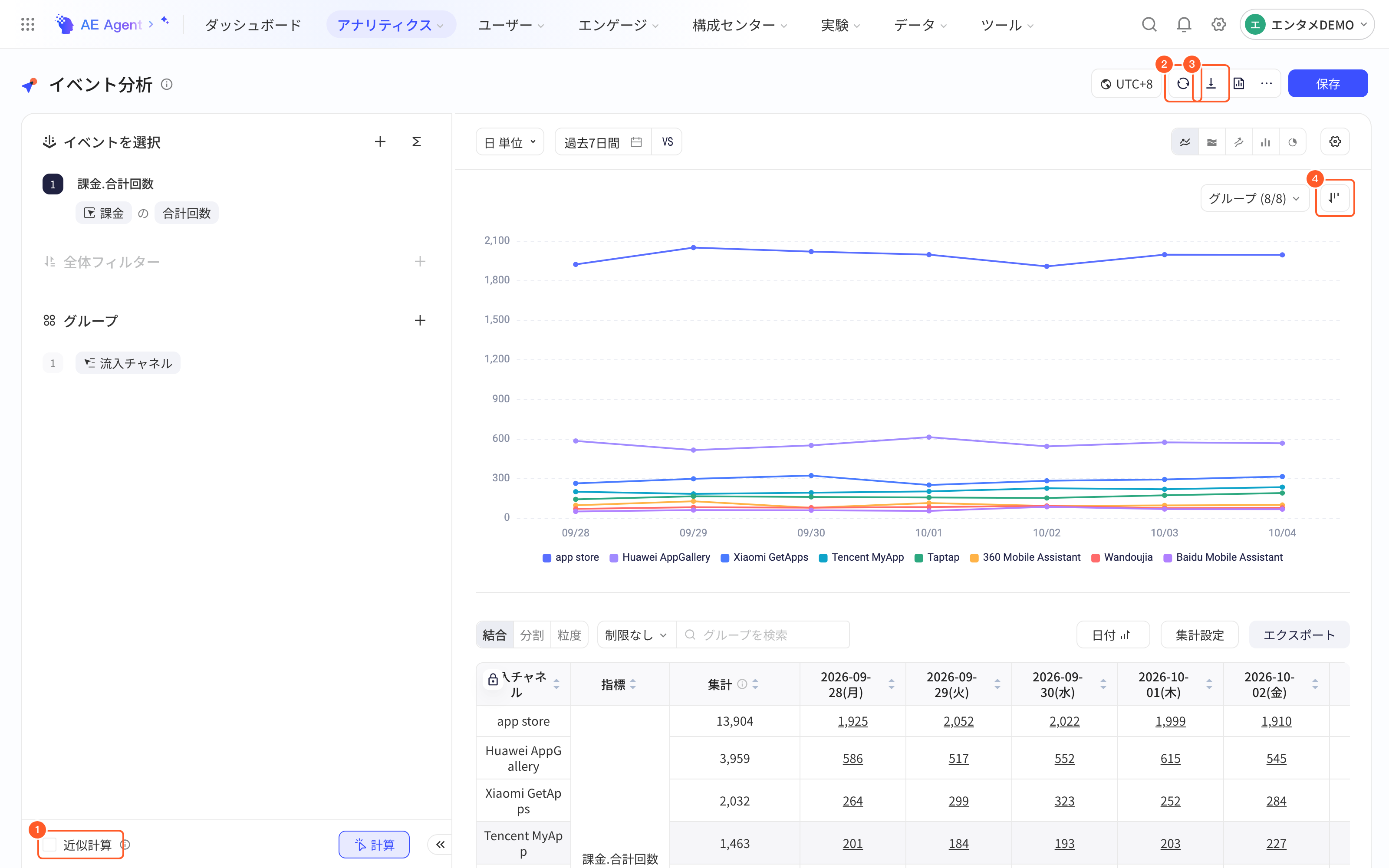Click the report chart icon beside download
Image resolution: width=1389 pixels, height=868 pixels.
[1239, 84]
